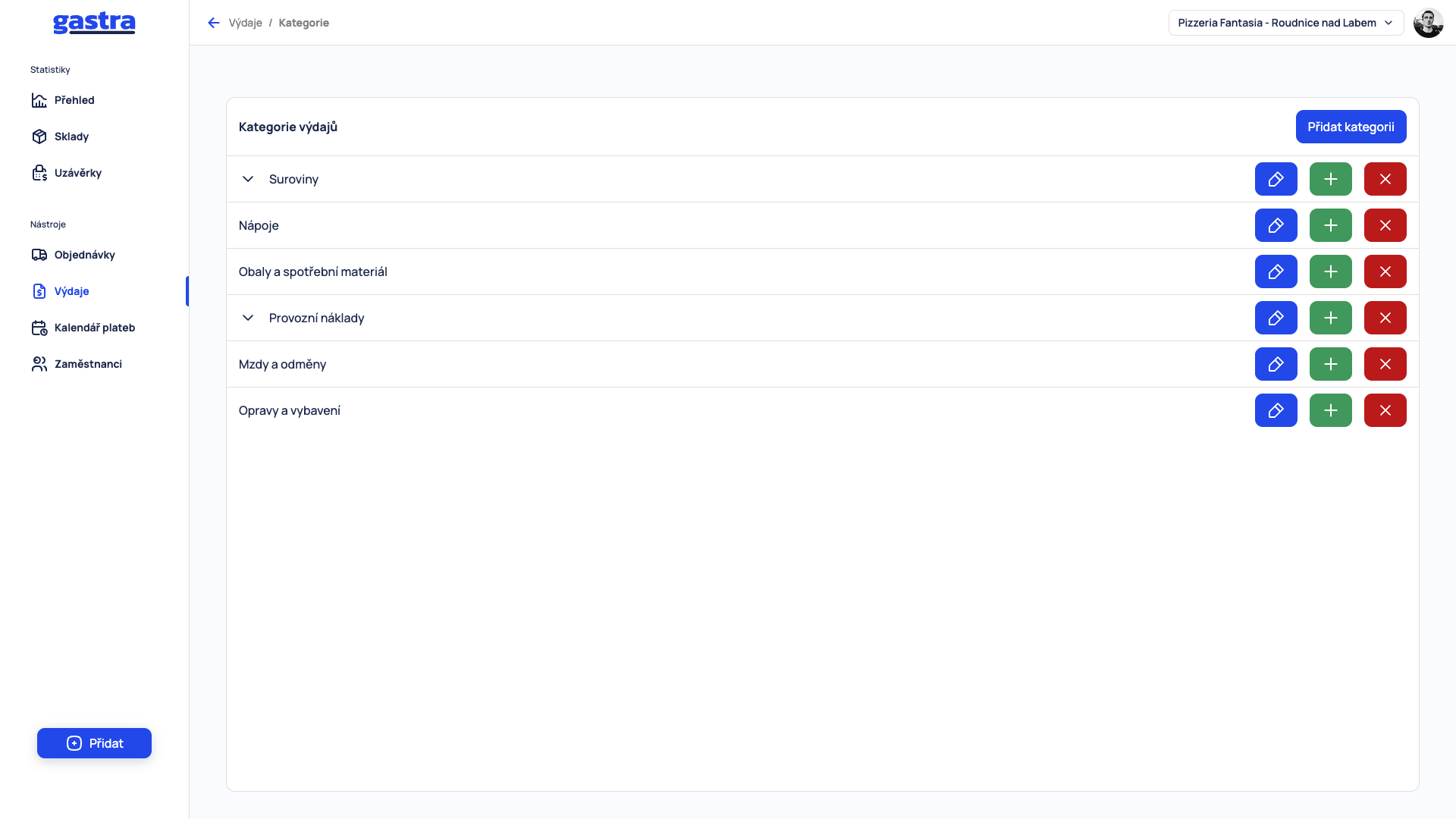The image size is (1456, 819).
Task: Add a subcategory under Nápoje
Action: coord(1330,225)
